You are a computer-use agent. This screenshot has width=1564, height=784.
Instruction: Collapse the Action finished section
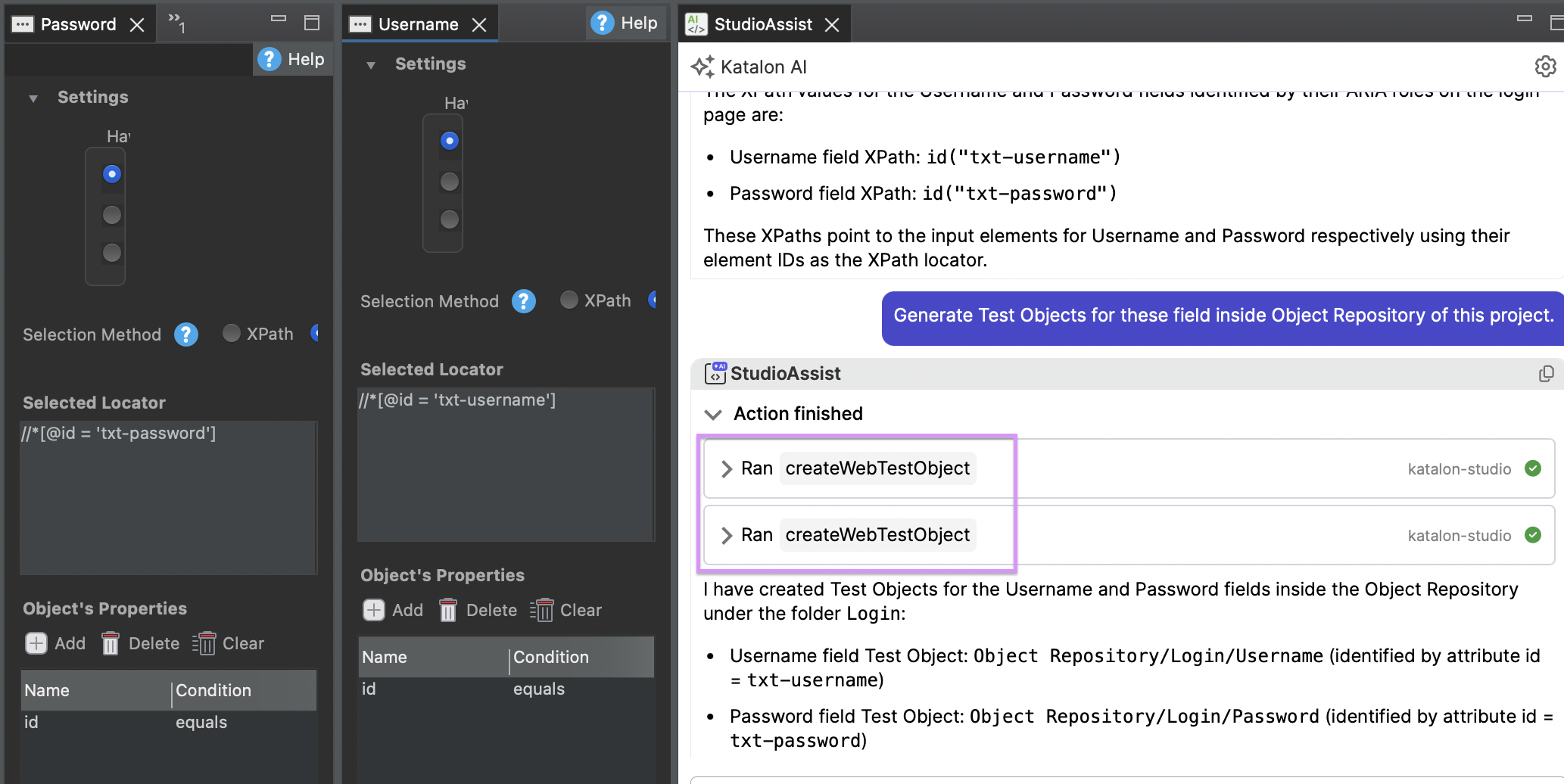pos(713,414)
